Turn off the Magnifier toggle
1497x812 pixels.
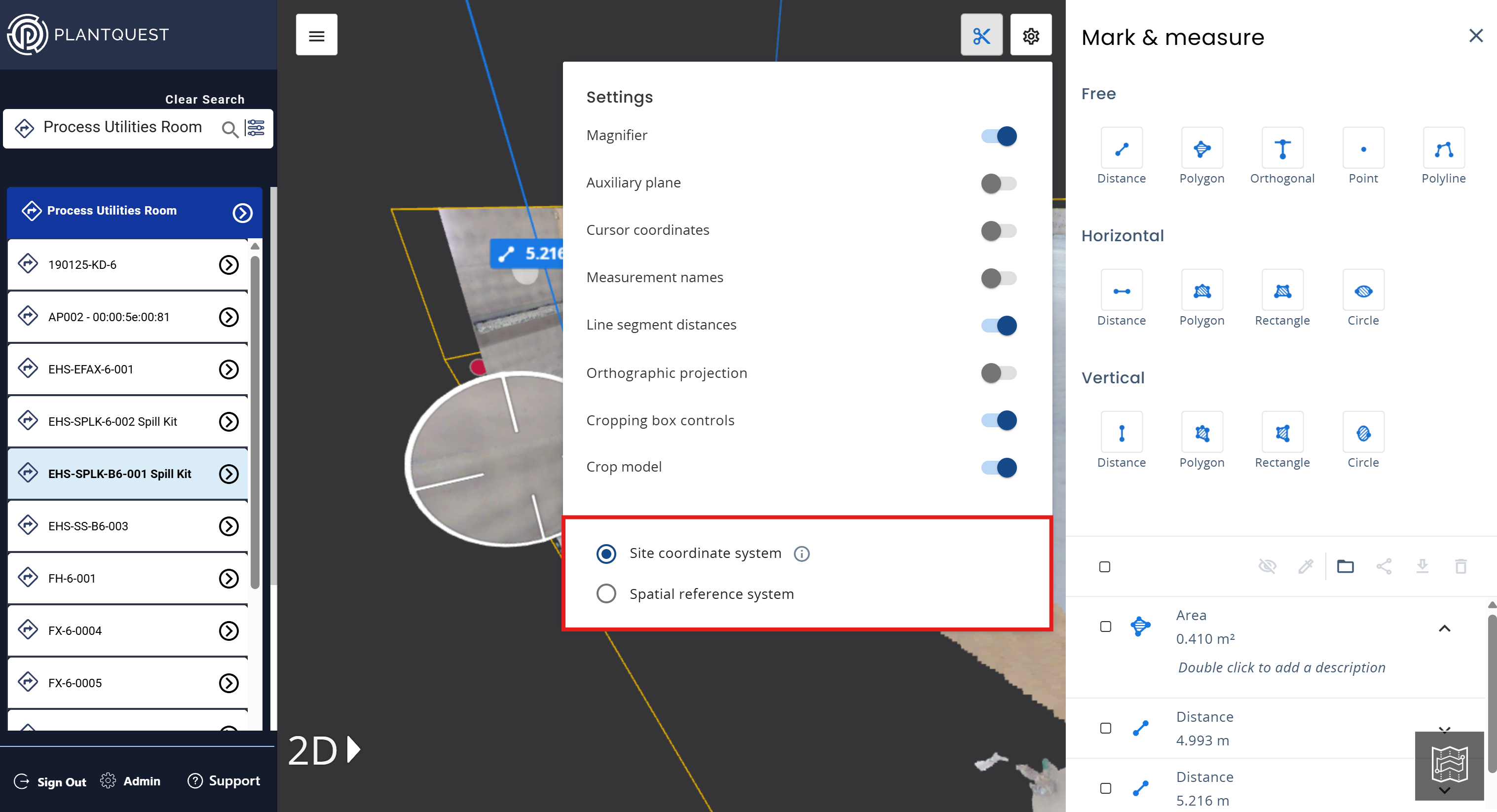coord(998,136)
